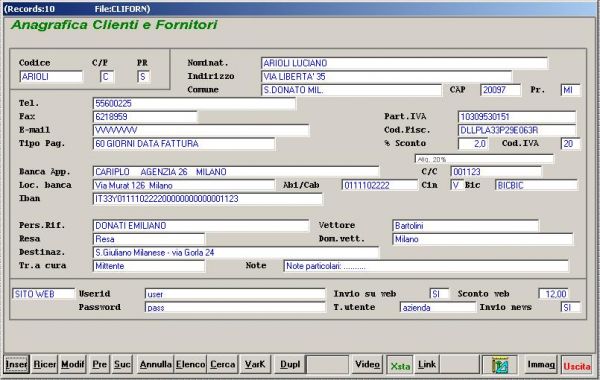
Task: Go to previous record with Pre
Action: pyautogui.click(x=99, y=364)
